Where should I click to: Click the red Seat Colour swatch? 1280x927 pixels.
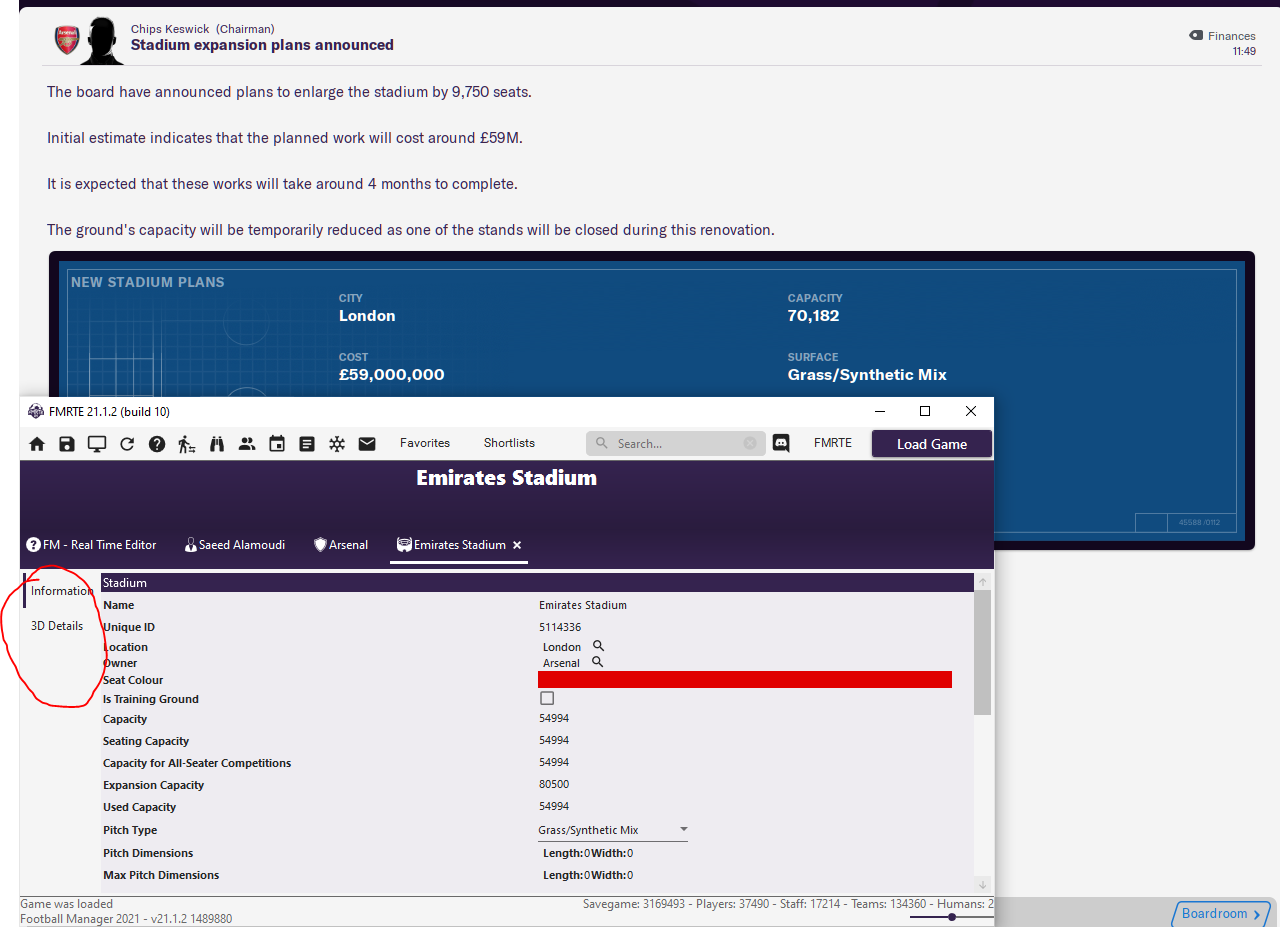coord(744,680)
